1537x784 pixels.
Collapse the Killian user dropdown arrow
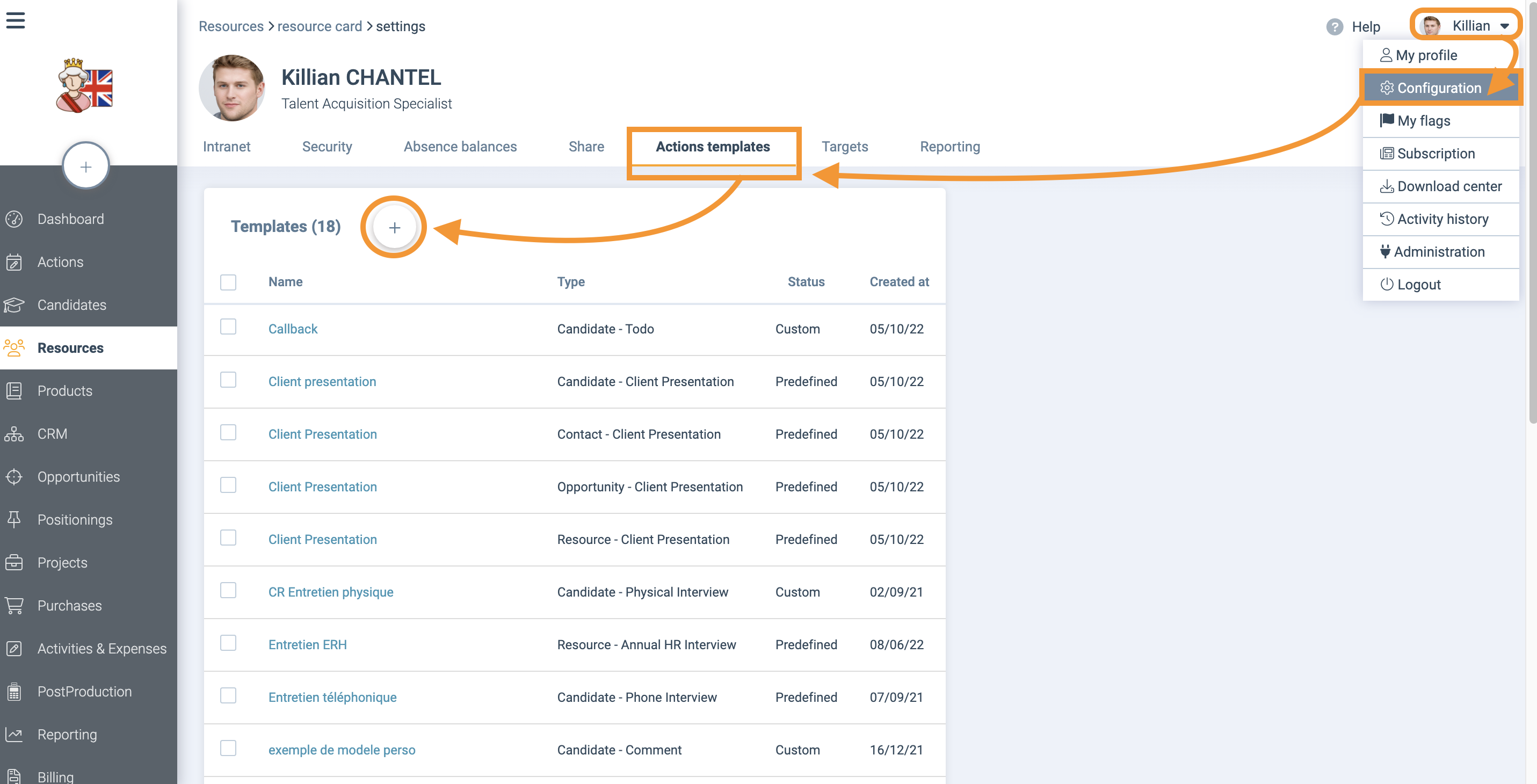point(1504,26)
